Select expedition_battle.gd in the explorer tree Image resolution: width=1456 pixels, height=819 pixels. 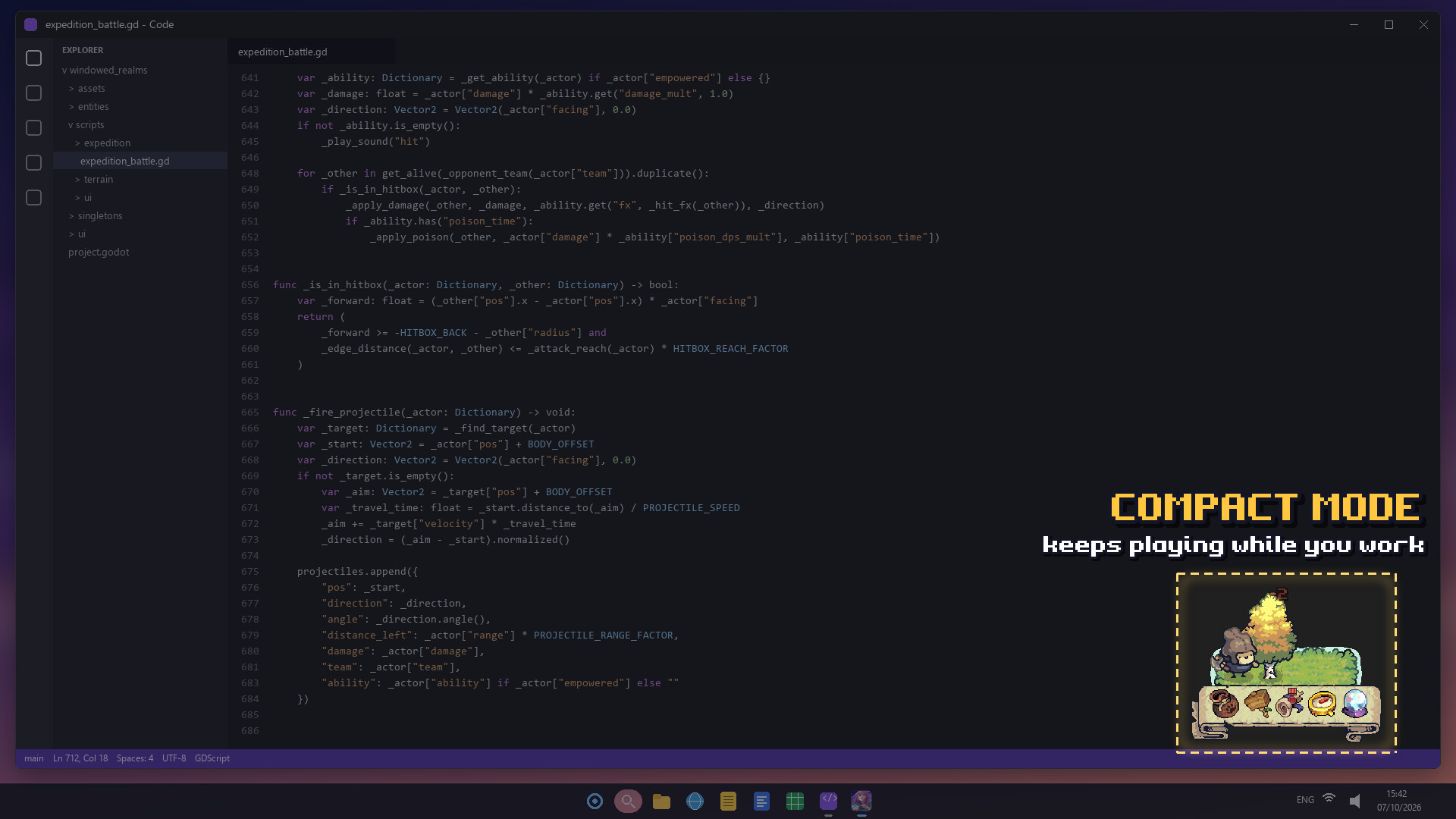tap(140, 161)
